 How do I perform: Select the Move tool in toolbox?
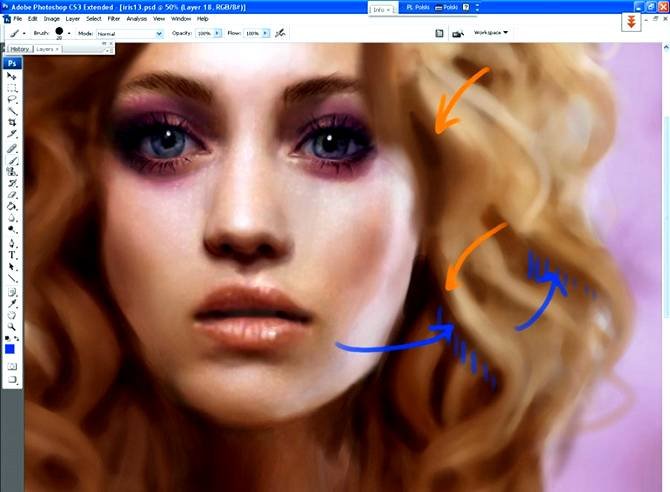tap(11, 76)
